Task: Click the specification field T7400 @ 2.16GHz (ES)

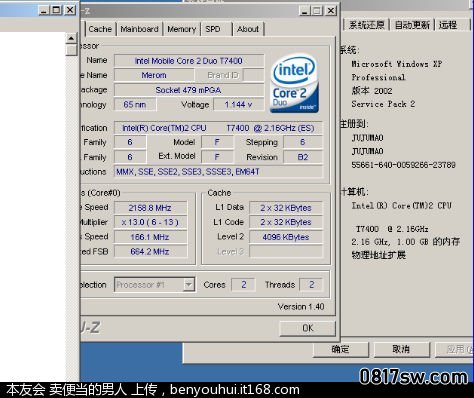Action: [218, 128]
